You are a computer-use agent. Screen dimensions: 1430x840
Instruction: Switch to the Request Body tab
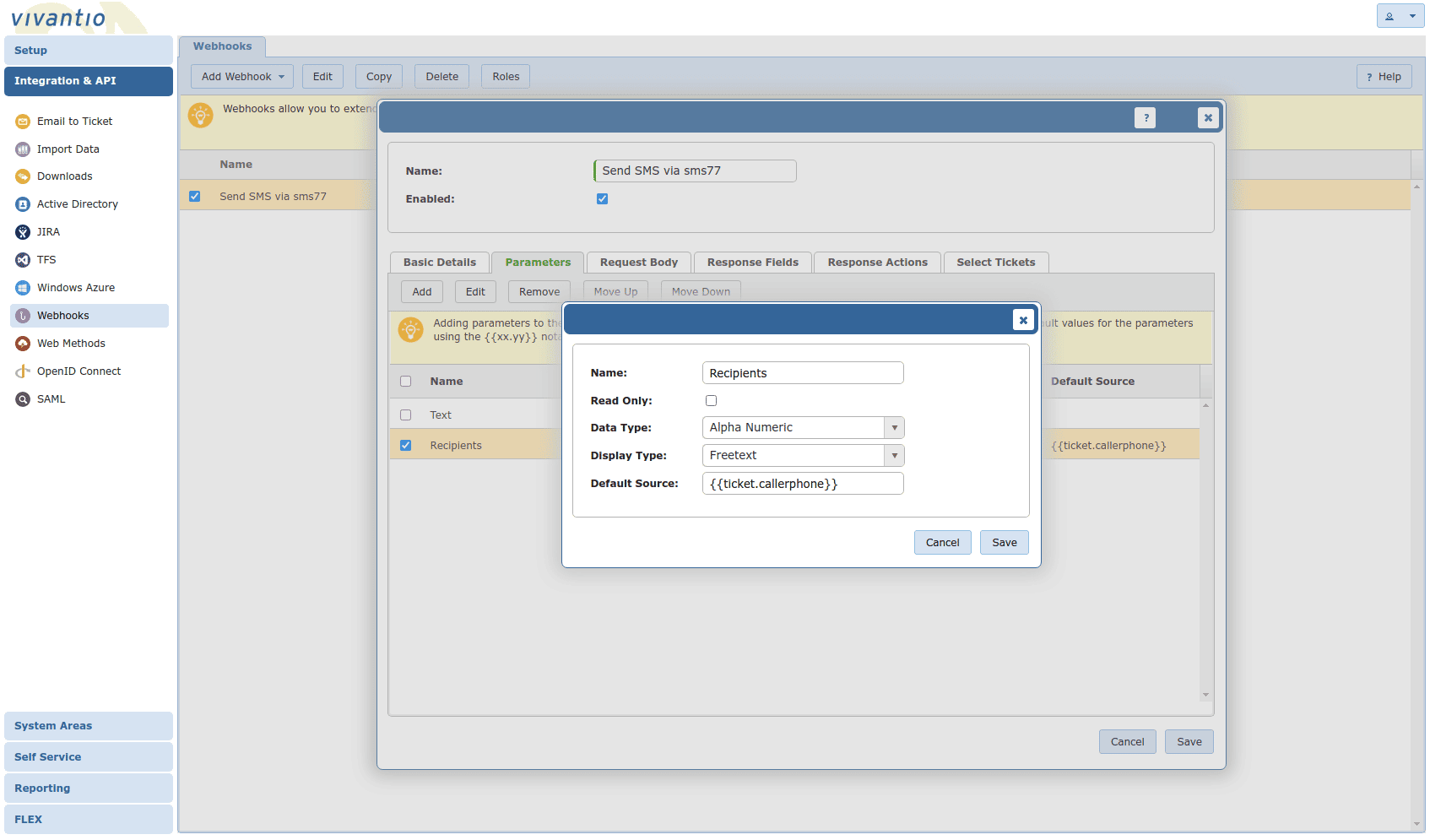click(x=638, y=263)
